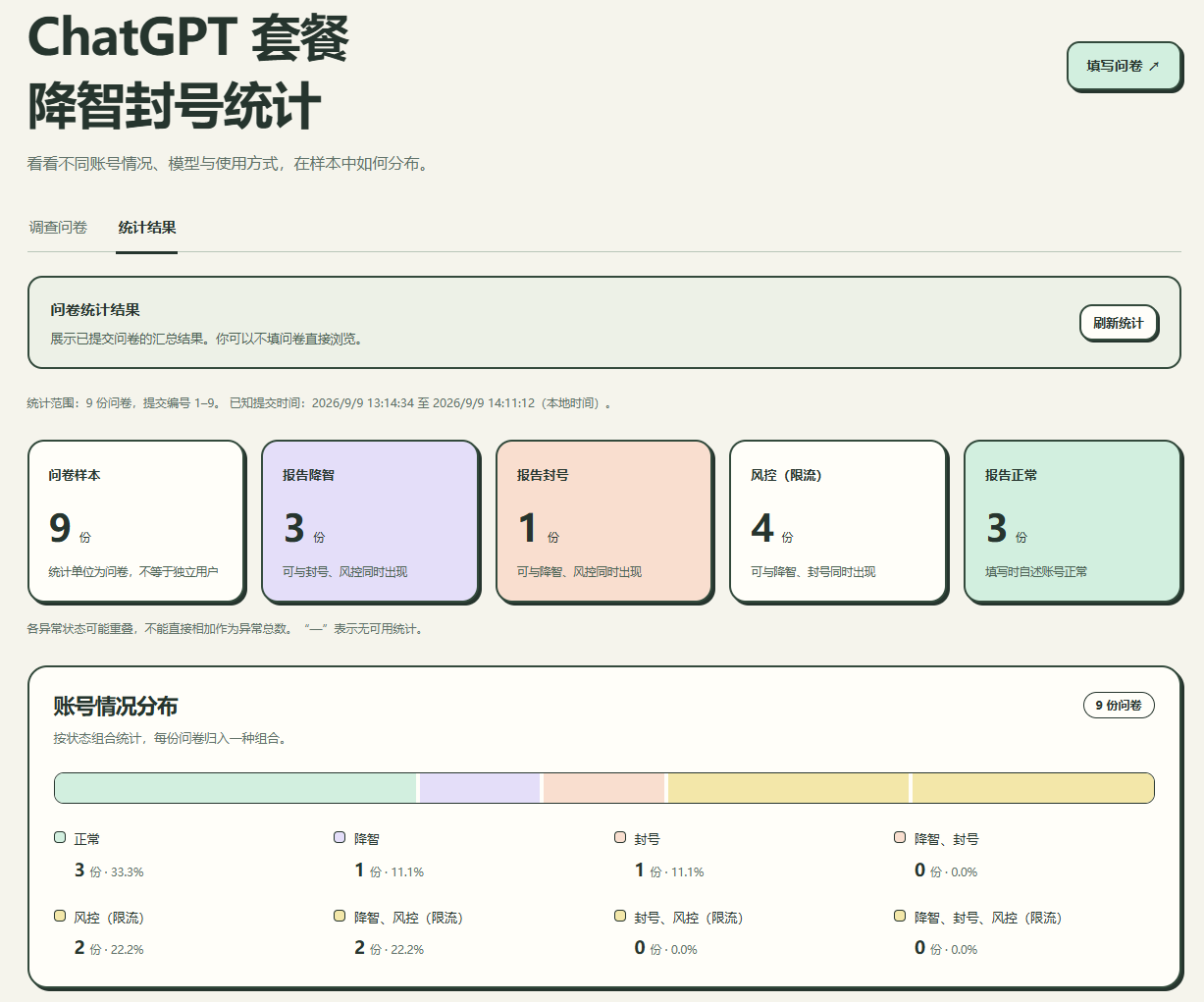This screenshot has width=1204, height=1002.
Task: Click purple 降智 segment of distribution bar
Action: click(480, 788)
